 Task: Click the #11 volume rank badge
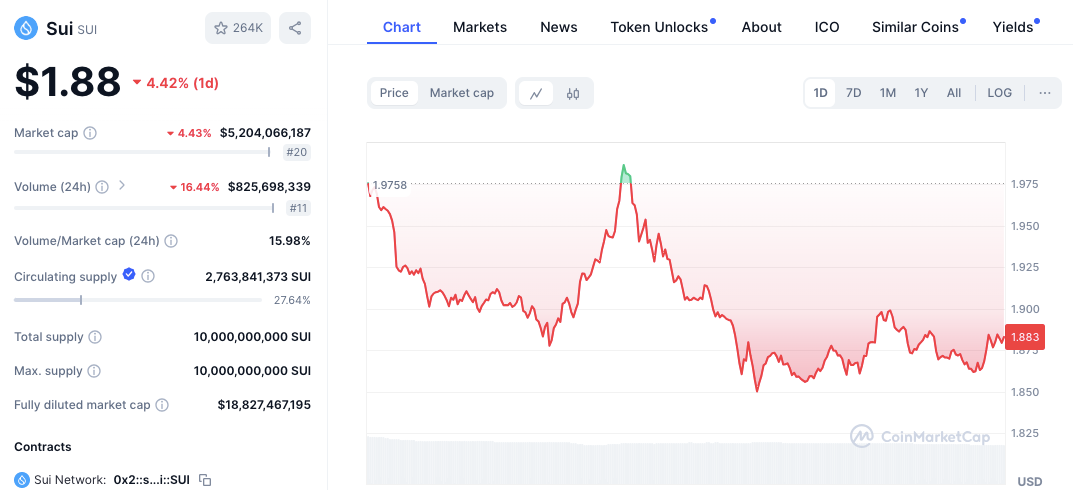coord(297,208)
